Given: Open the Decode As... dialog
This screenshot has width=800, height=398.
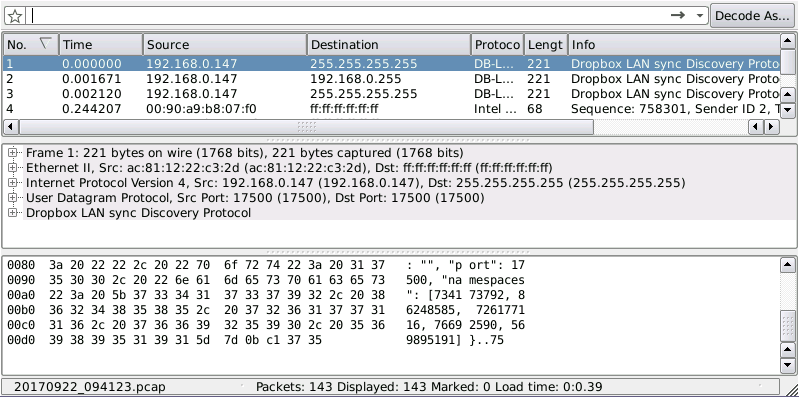Looking at the screenshot, I should [752, 16].
